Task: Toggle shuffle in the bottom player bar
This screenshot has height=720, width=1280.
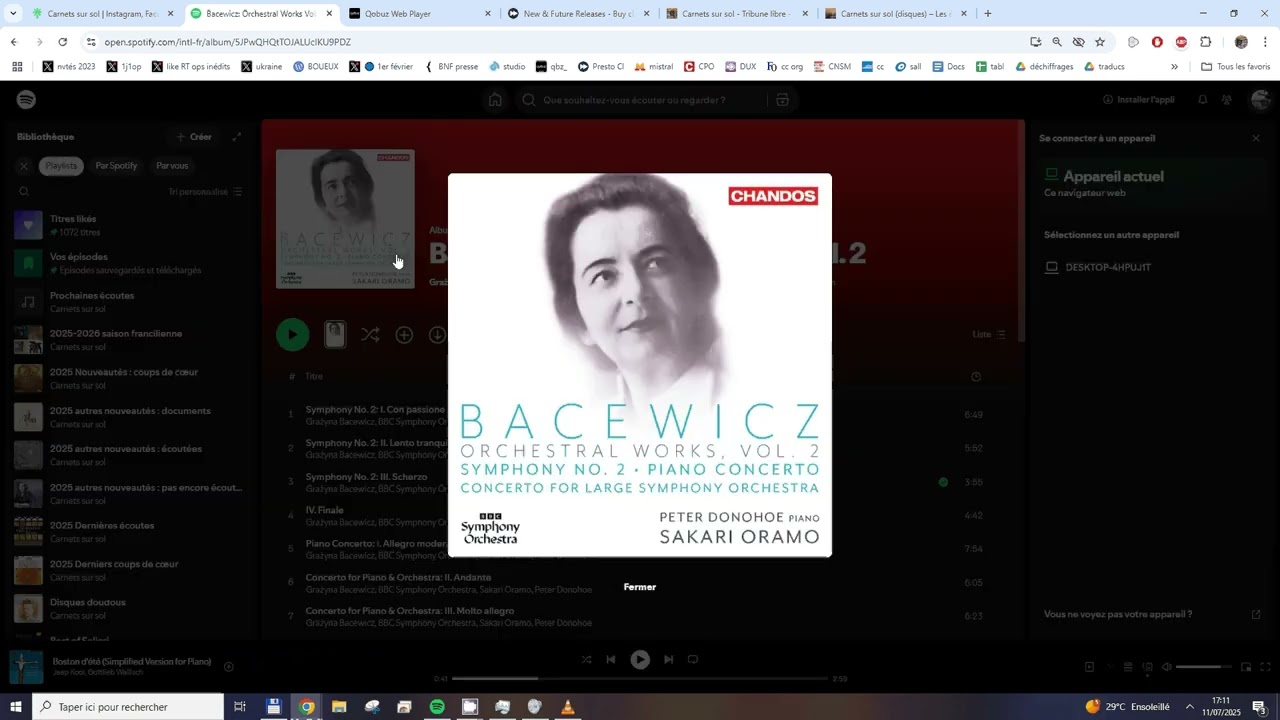Action: (586, 660)
